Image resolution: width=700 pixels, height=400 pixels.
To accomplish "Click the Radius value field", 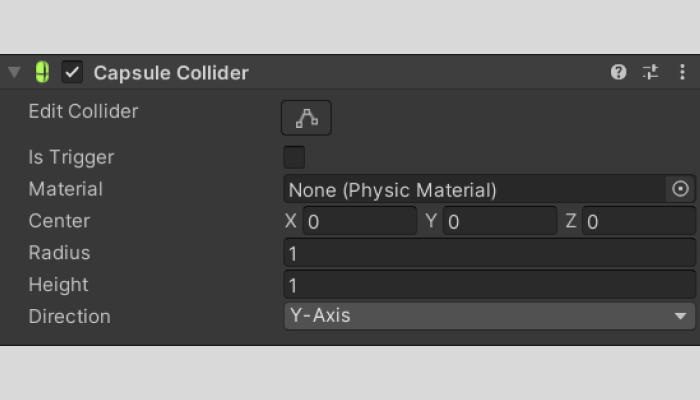I will (x=489, y=253).
